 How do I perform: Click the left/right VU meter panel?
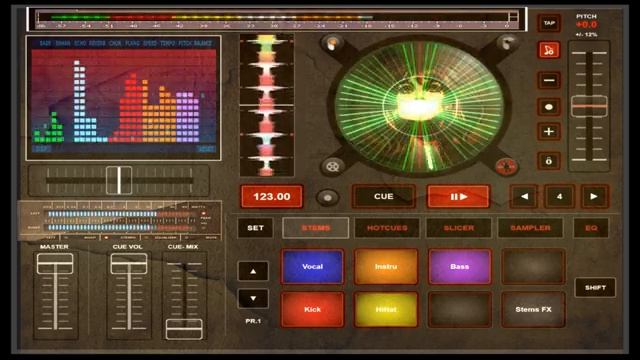point(120,220)
